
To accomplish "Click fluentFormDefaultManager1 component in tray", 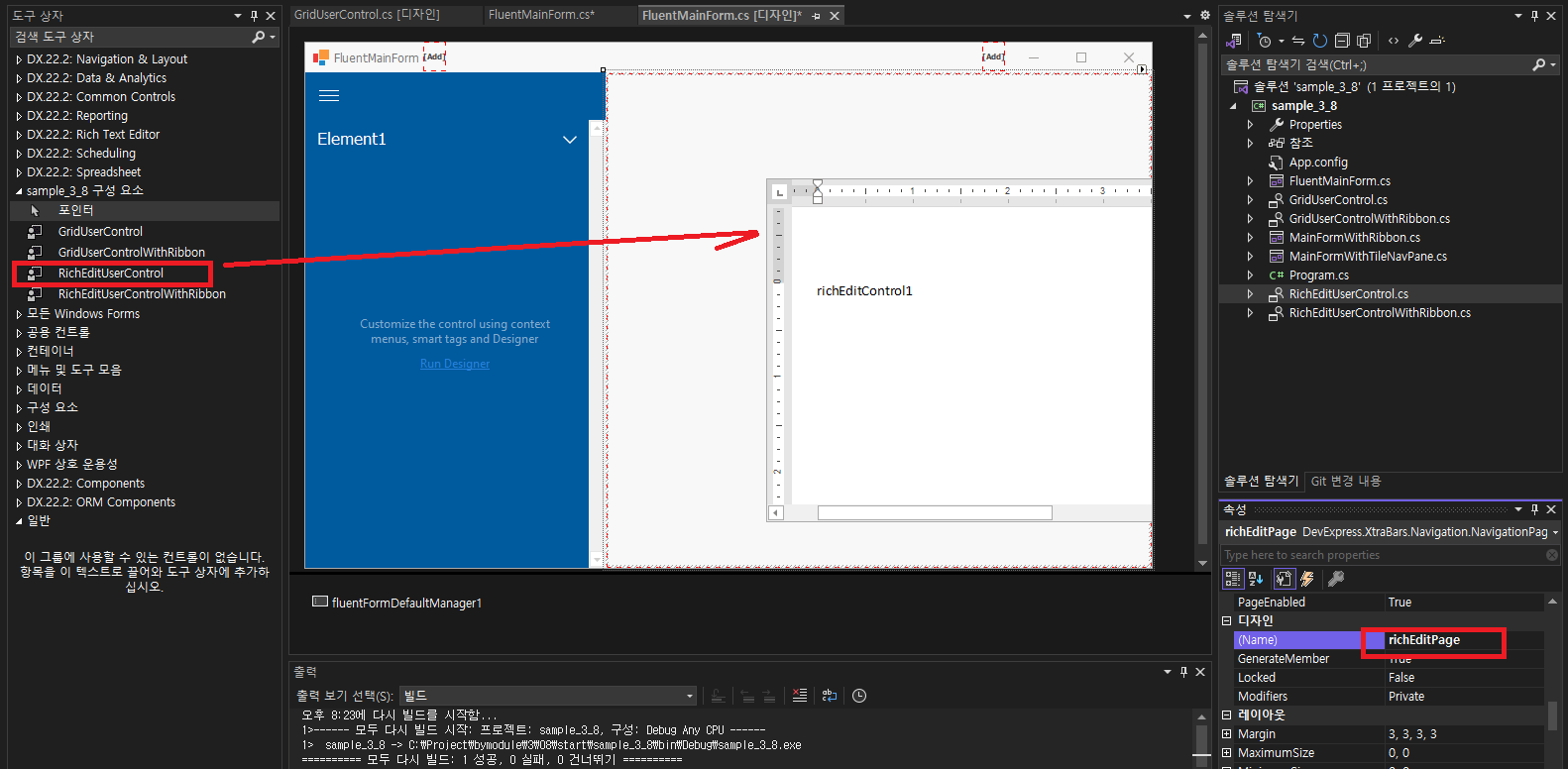I will coord(397,603).
